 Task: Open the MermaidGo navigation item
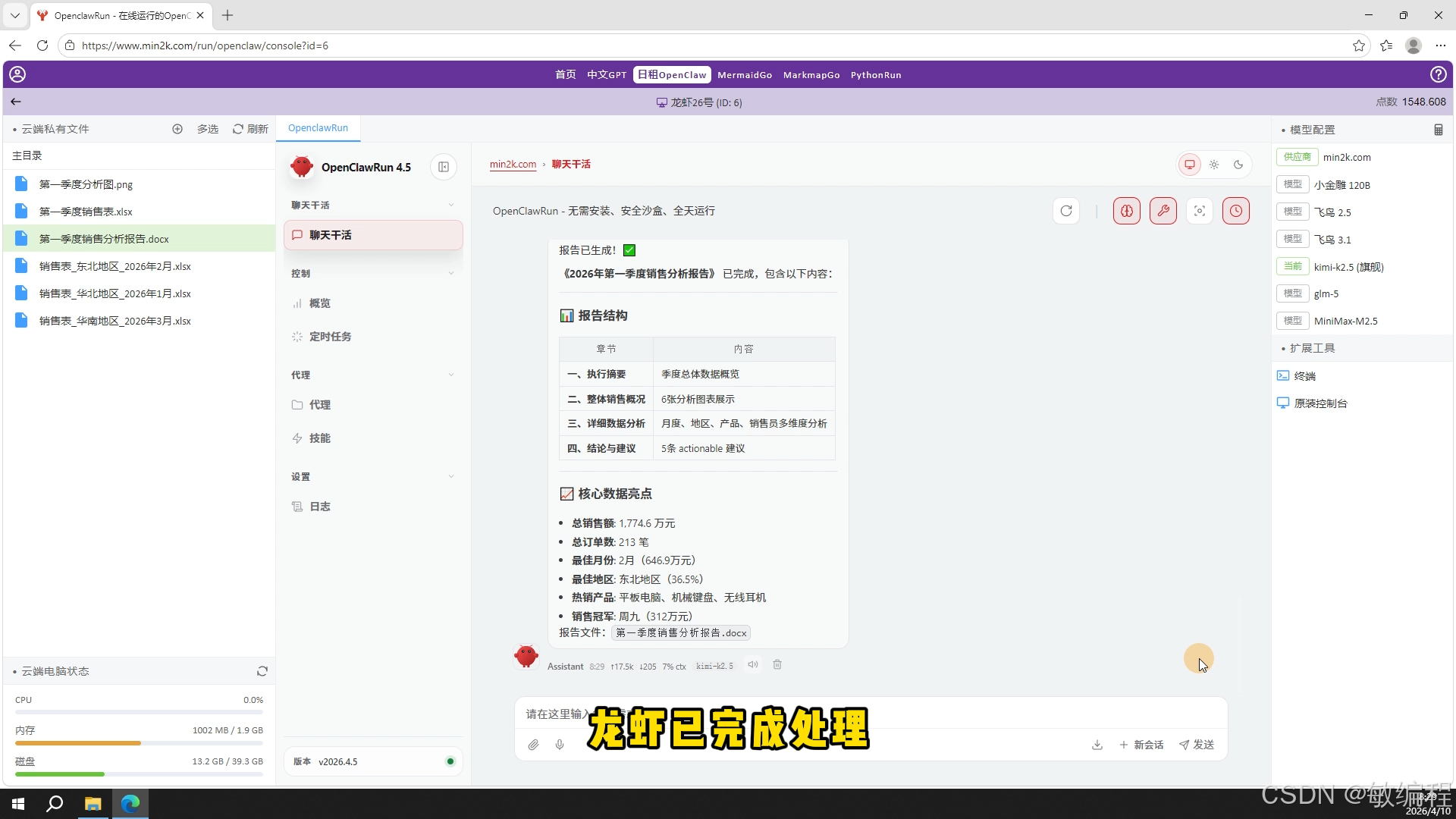pos(745,74)
